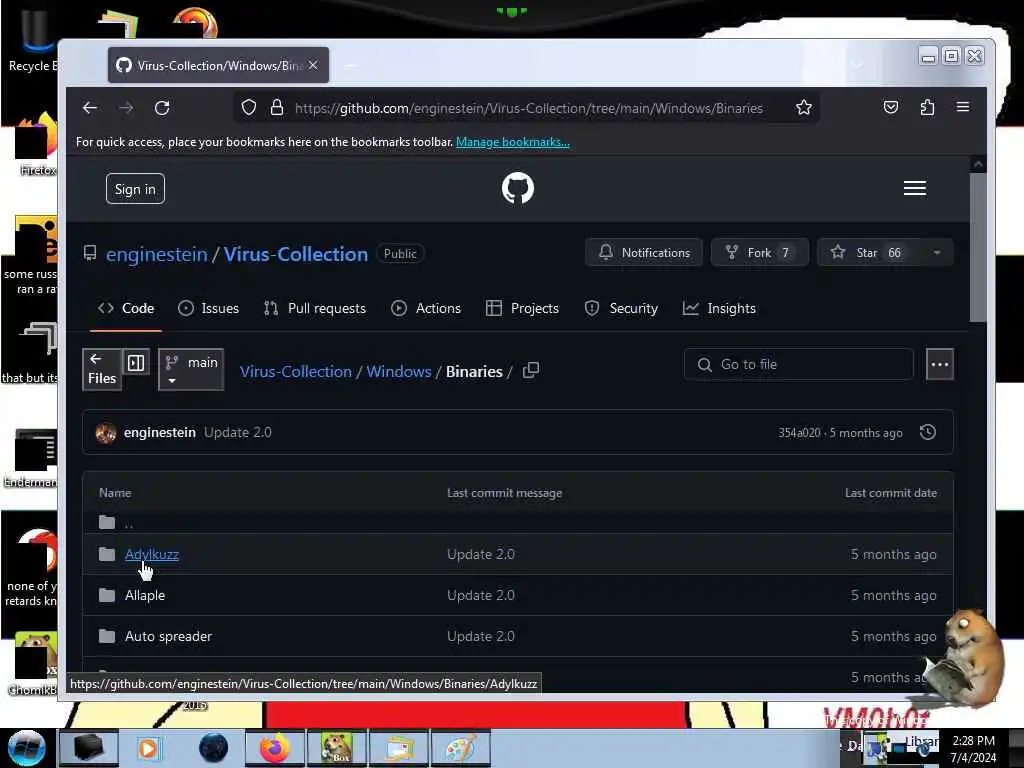Viewport: 1024px width, 768px height.
Task: Open the Notifications button
Action: point(644,253)
